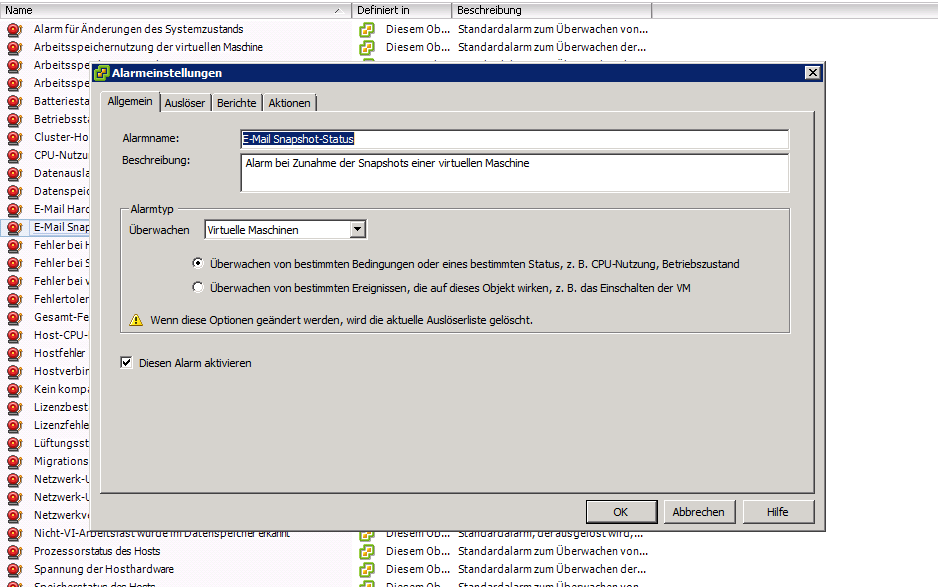This screenshot has width=938, height=587.
Task: Confirm the dialog with OK button
Action: coord(620,511)
